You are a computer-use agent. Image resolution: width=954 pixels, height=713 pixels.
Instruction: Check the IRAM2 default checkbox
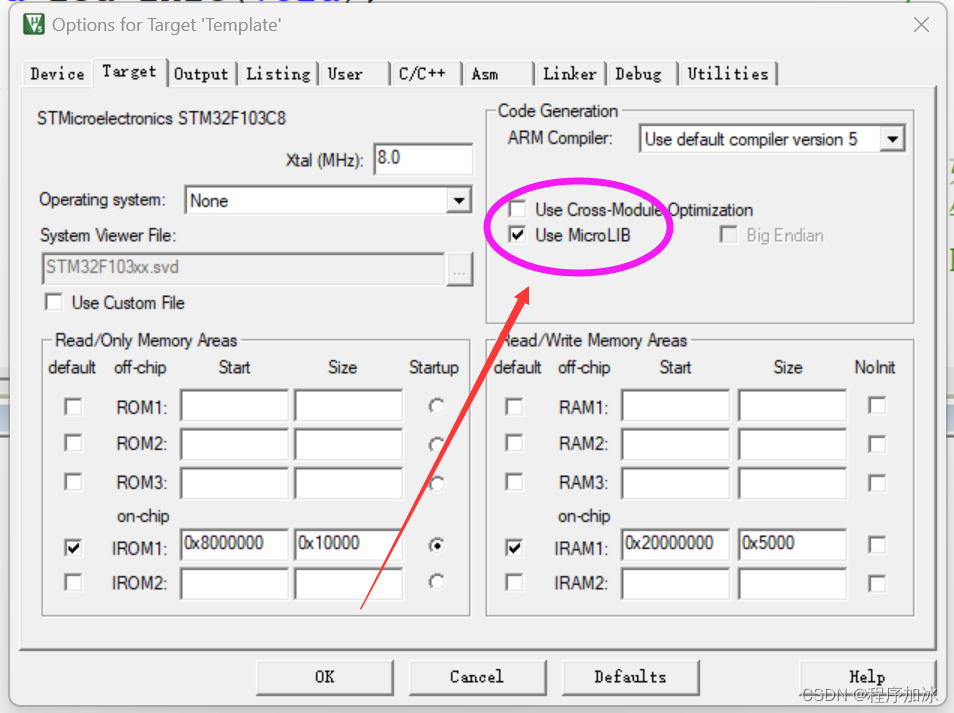(x=514, y=583)
